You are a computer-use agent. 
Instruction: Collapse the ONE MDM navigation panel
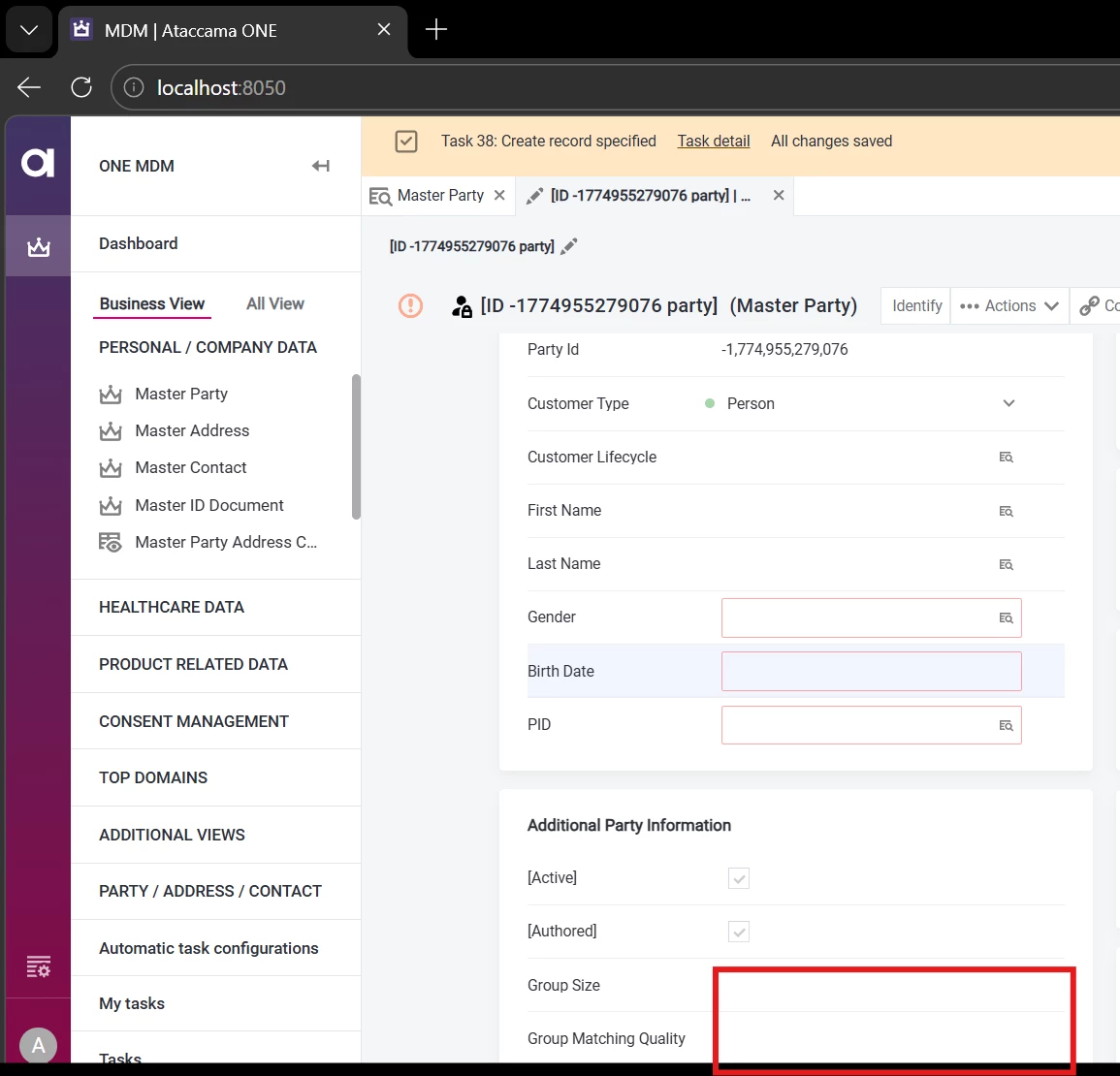321,166
